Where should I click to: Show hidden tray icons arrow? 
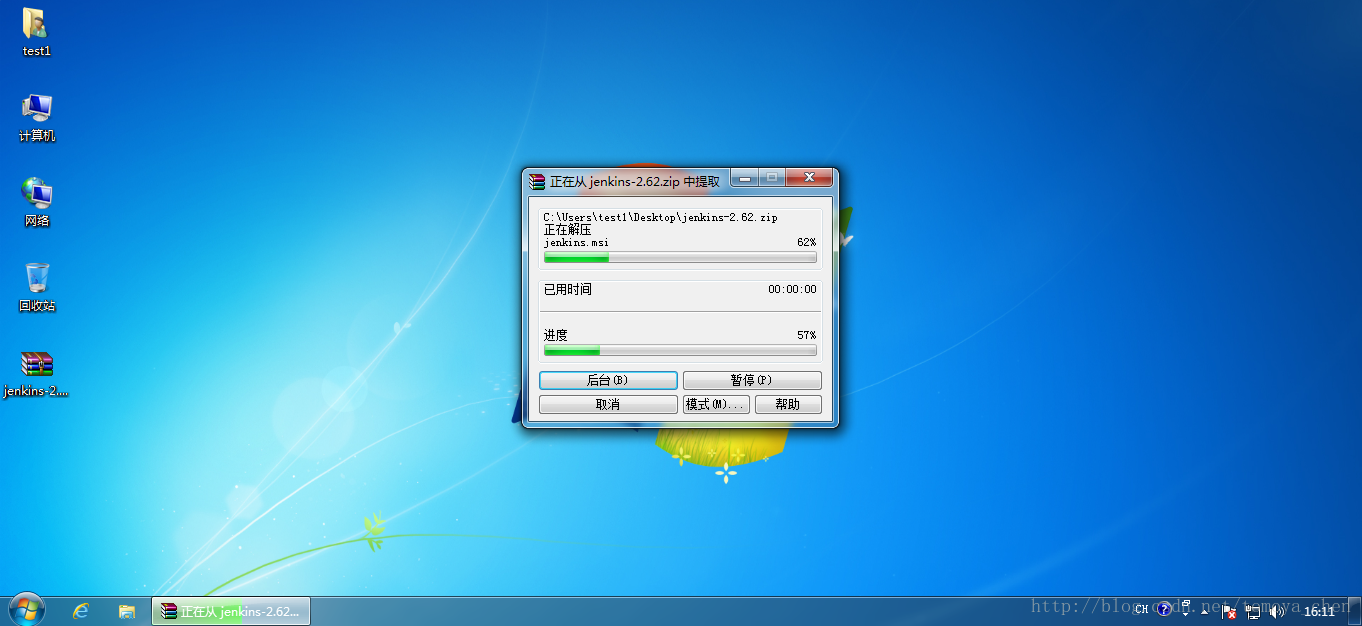click(1204, 612)
